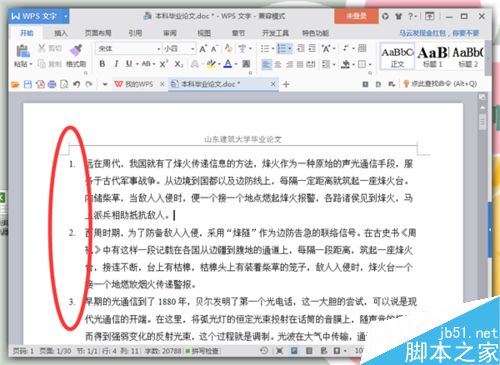
Task: Decrease font size with the A- icon
Action: [x=214, y=49]
